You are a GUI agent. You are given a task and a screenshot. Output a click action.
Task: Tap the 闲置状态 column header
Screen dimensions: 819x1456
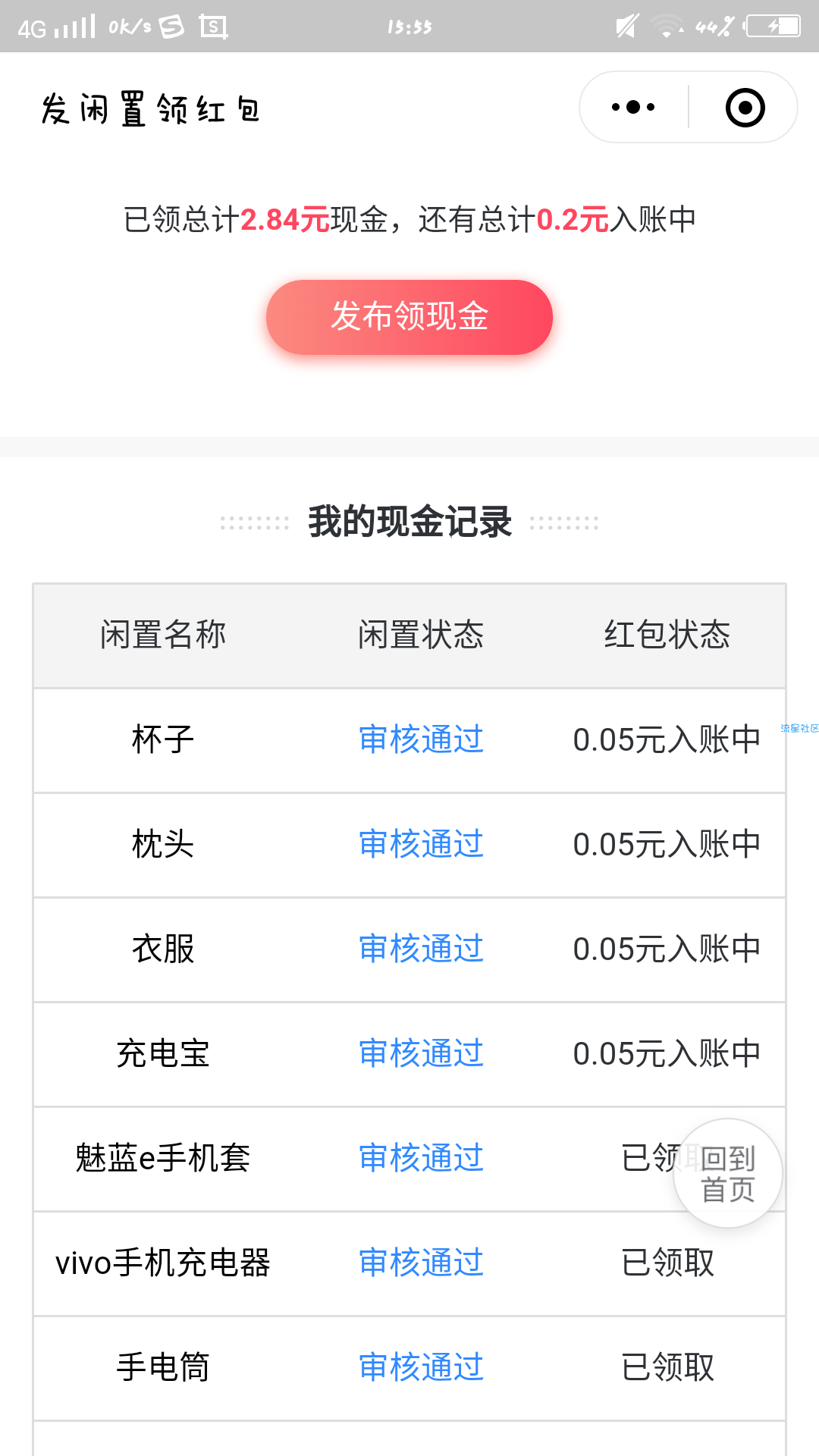(x=421, y=635)
